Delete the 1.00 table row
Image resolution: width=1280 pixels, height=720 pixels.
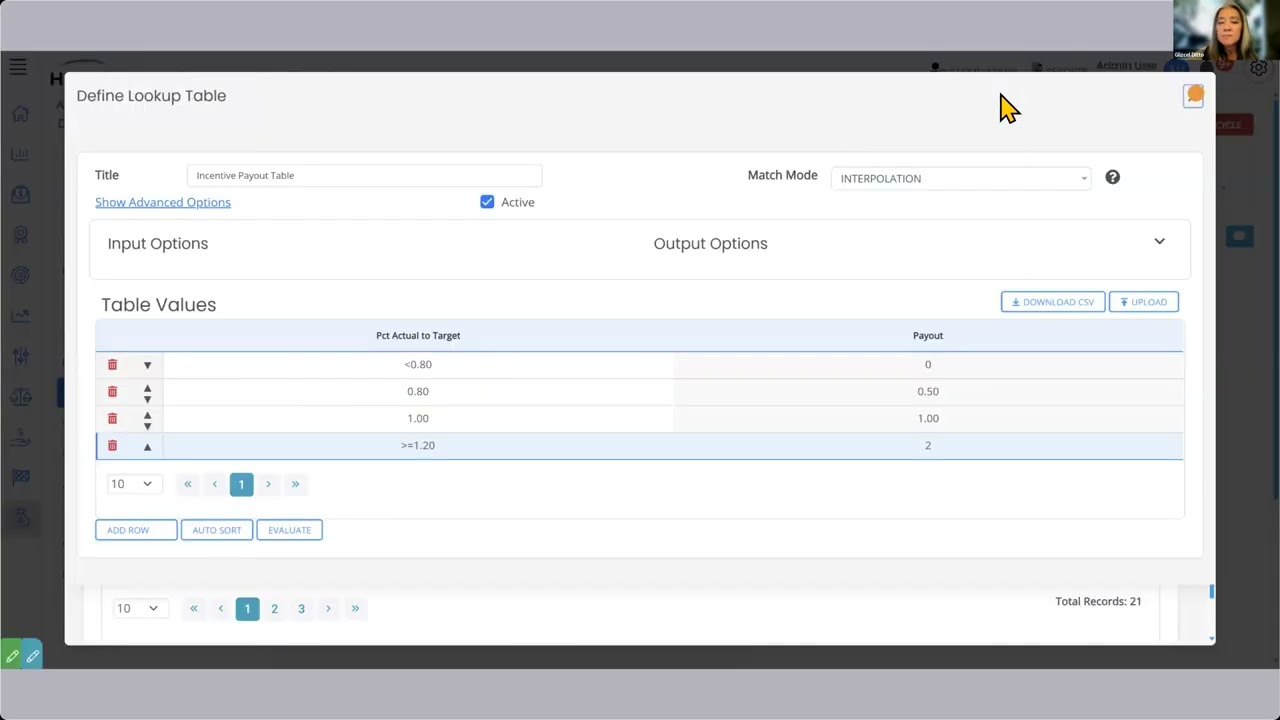pyautogui.click(x=112, y=419)
